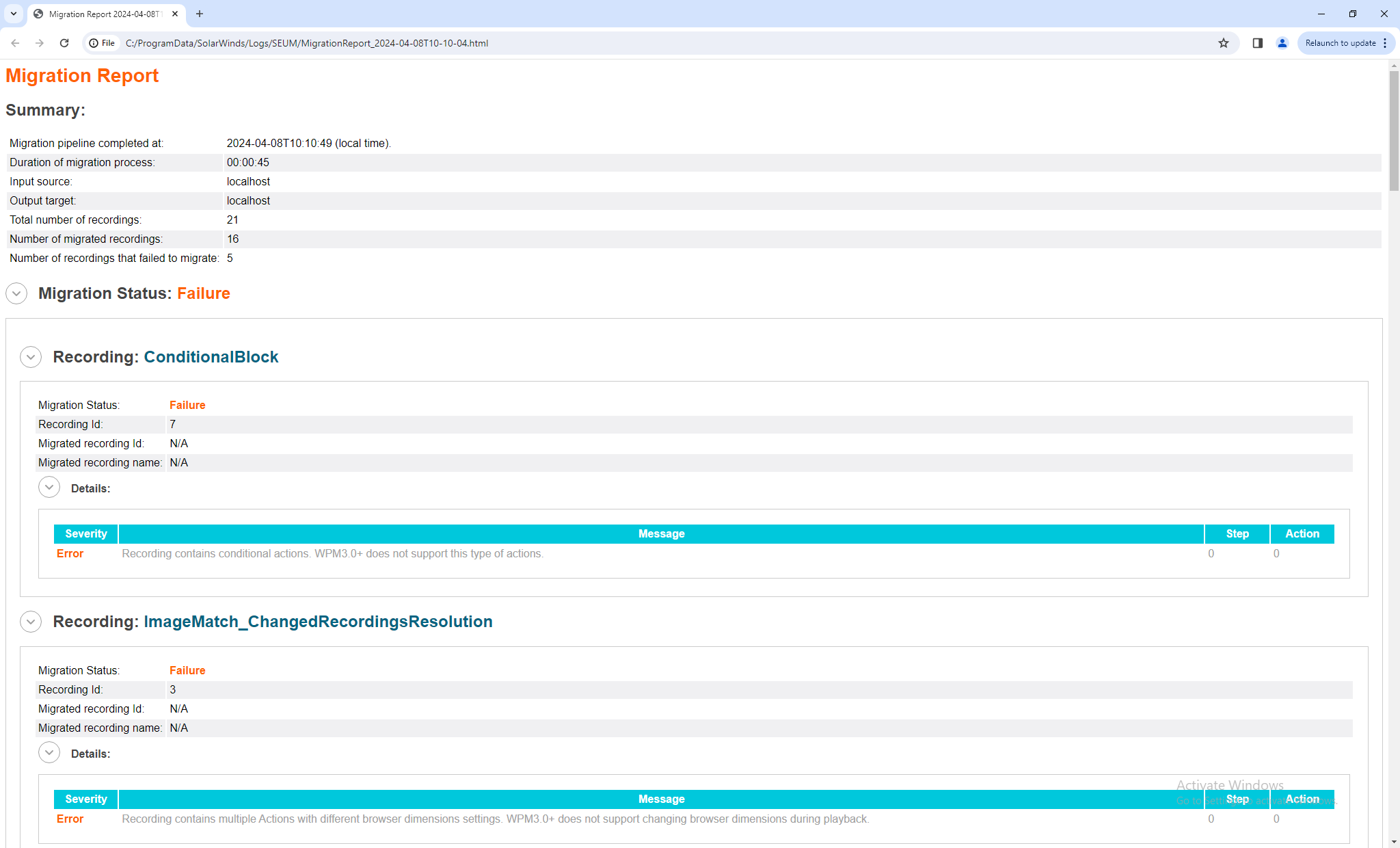Open Chrome's three-dot customization menu
Viewport: 1400px width, 848px height.
pos(1386,42)
